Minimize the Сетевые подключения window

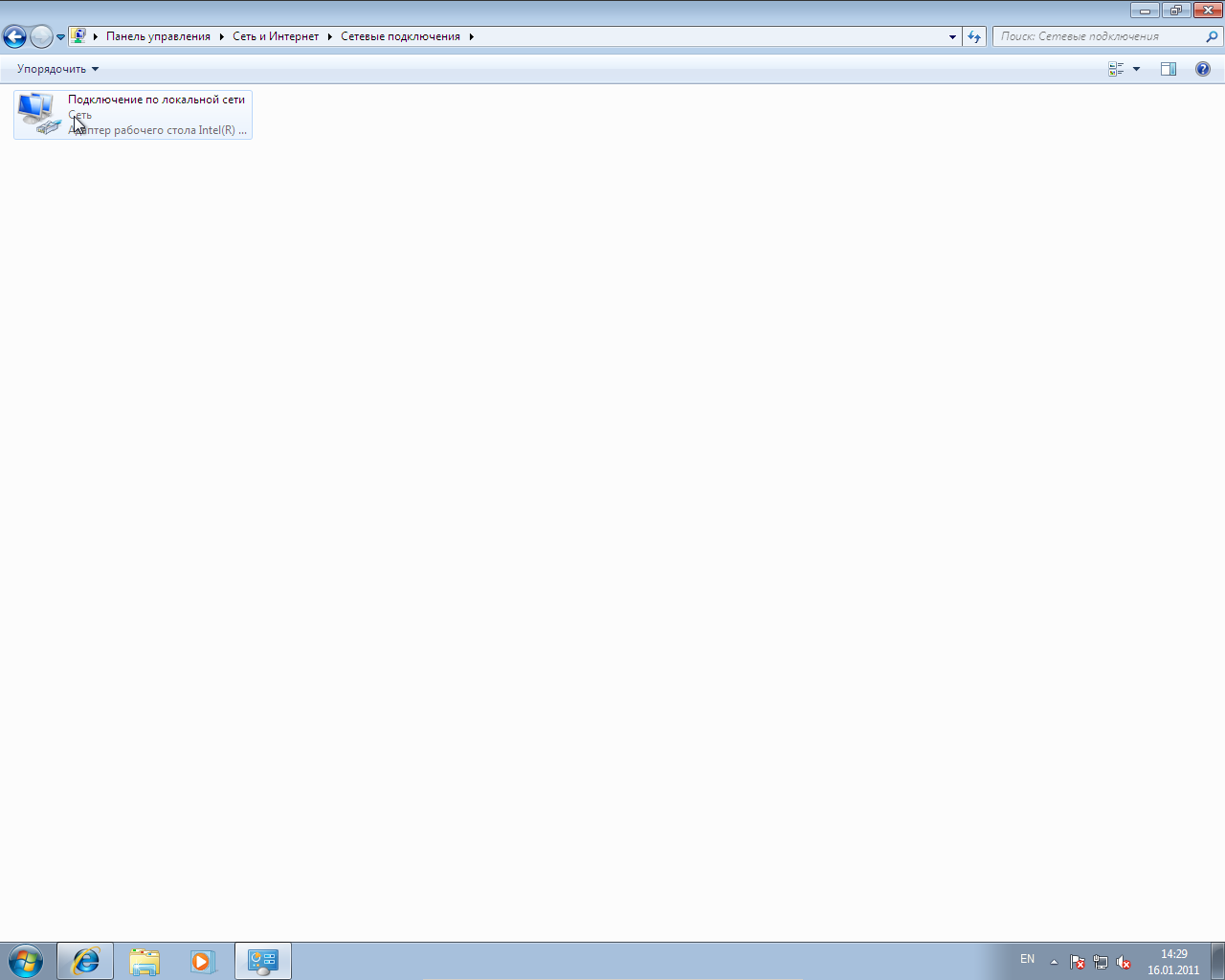pyautogui.click(x=1145, y=11)
